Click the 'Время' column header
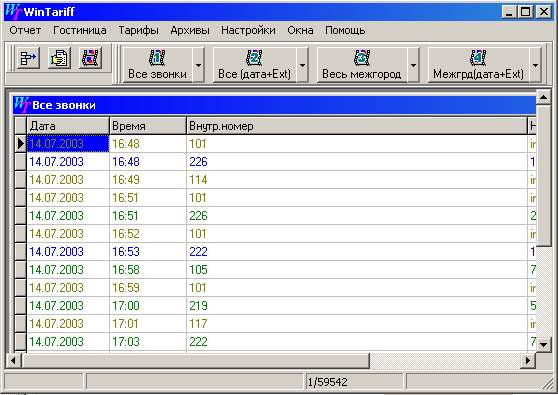 148,126
